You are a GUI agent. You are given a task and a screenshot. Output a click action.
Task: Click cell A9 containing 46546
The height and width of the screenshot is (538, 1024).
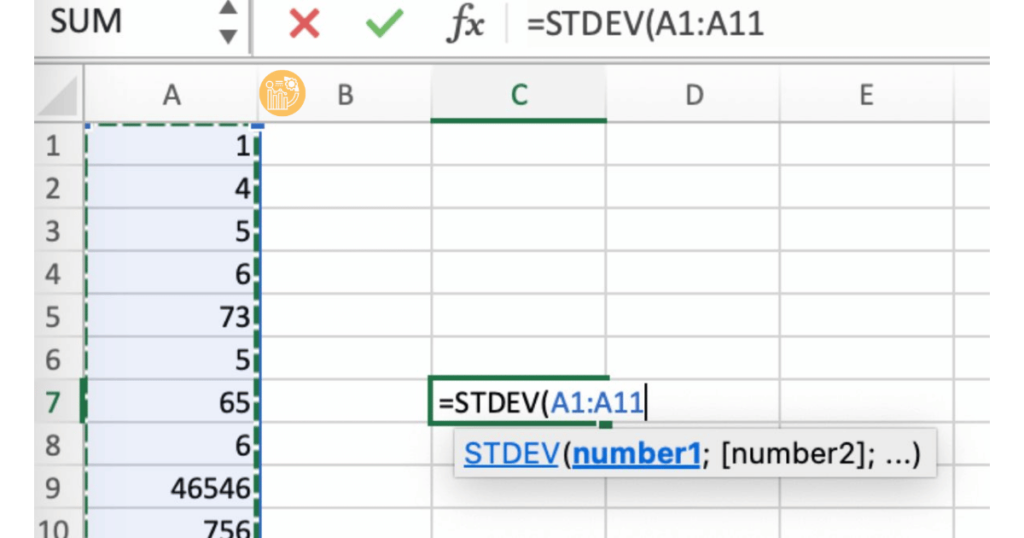tap(171, 489)
